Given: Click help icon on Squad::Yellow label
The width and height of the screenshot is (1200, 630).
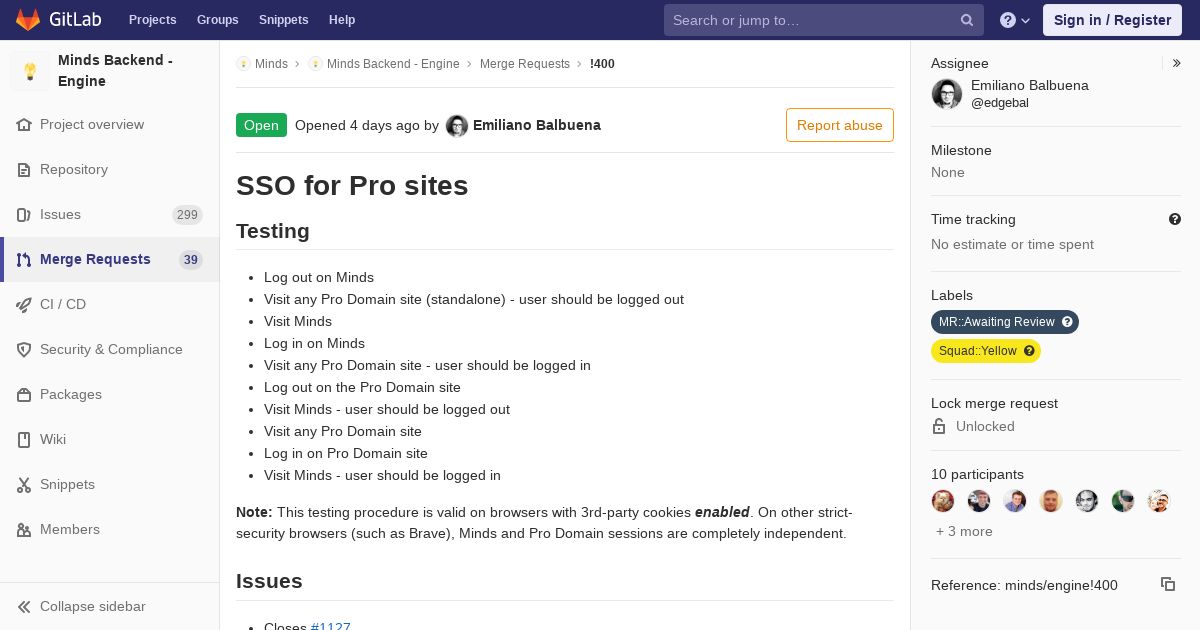Looking at the screenshot, I should click(1029, 351).
